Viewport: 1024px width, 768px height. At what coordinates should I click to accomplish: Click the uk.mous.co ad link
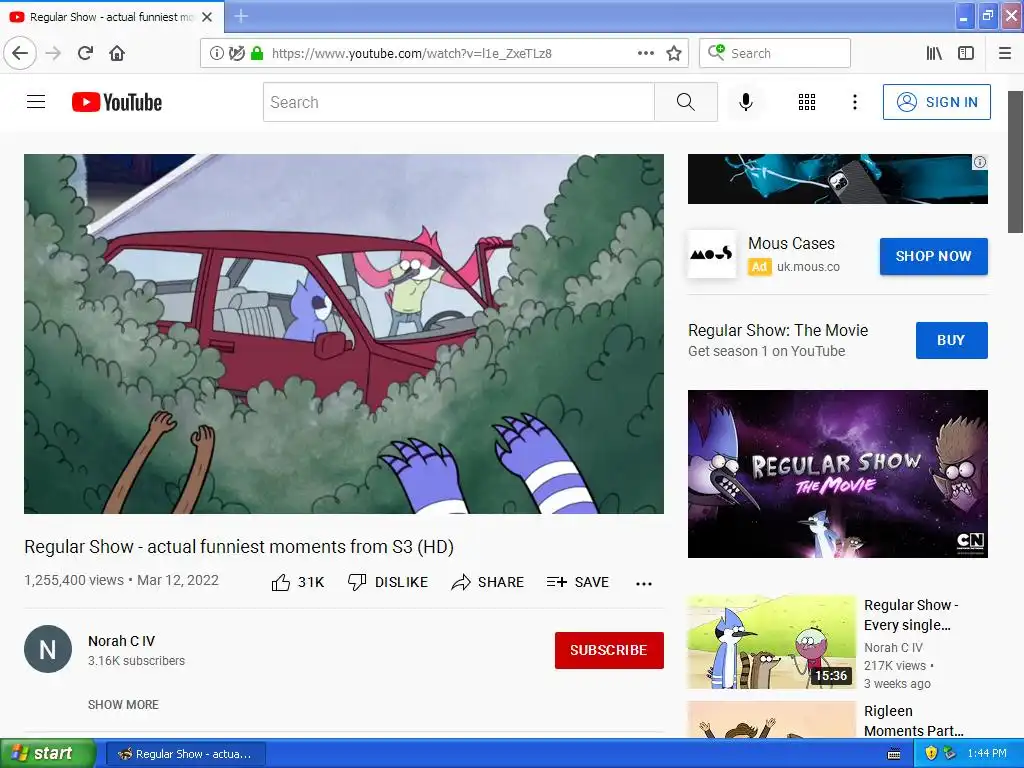point(808,266)
